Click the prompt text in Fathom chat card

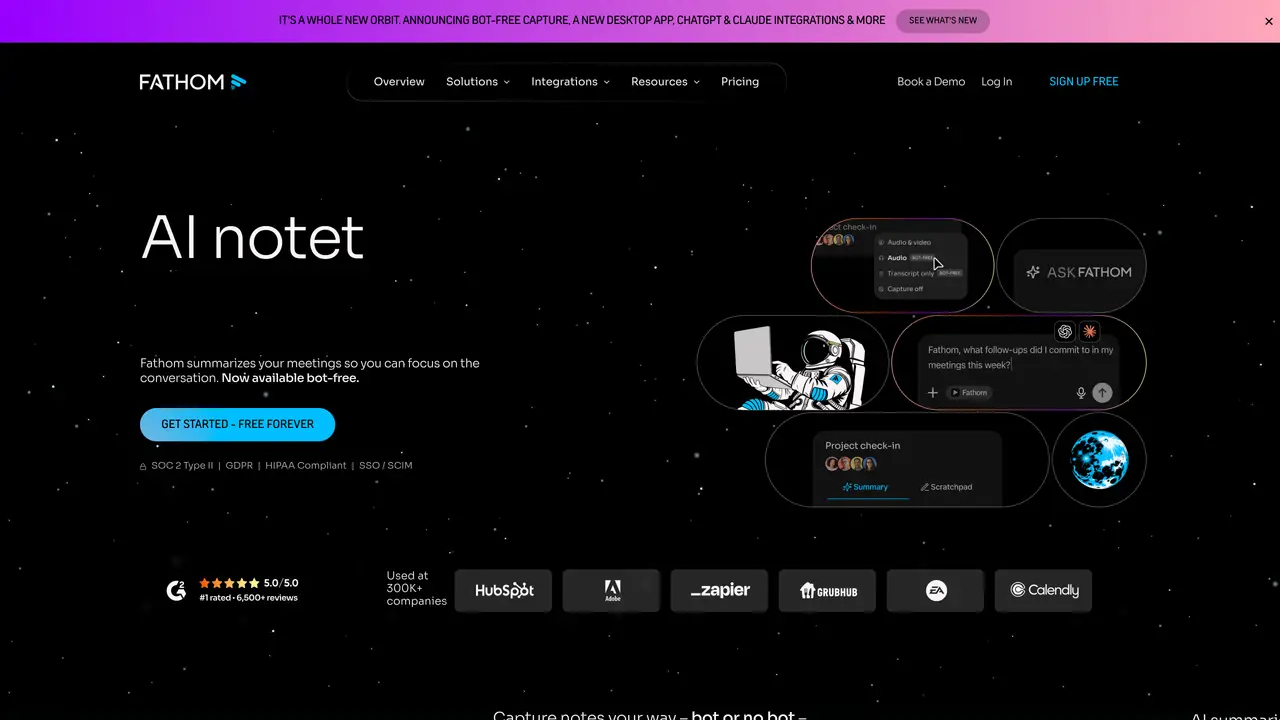1021,358
